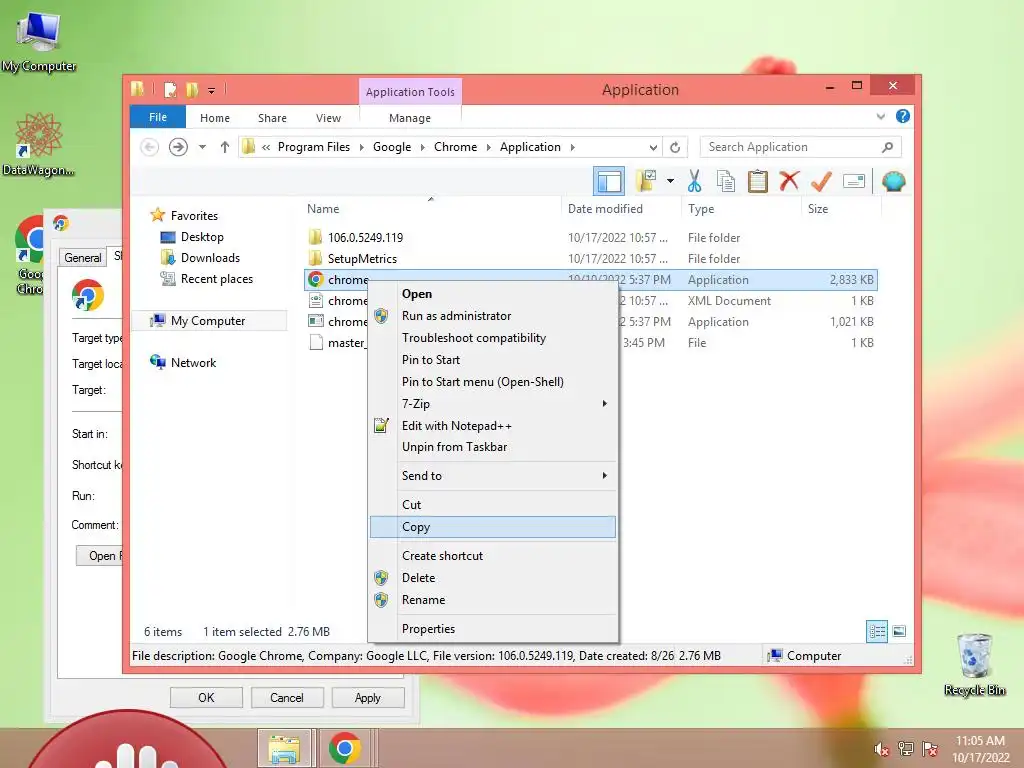Screen dimensions: 1024x768
Task: Click Chrome icon on the taskbar
Action: 345,748
